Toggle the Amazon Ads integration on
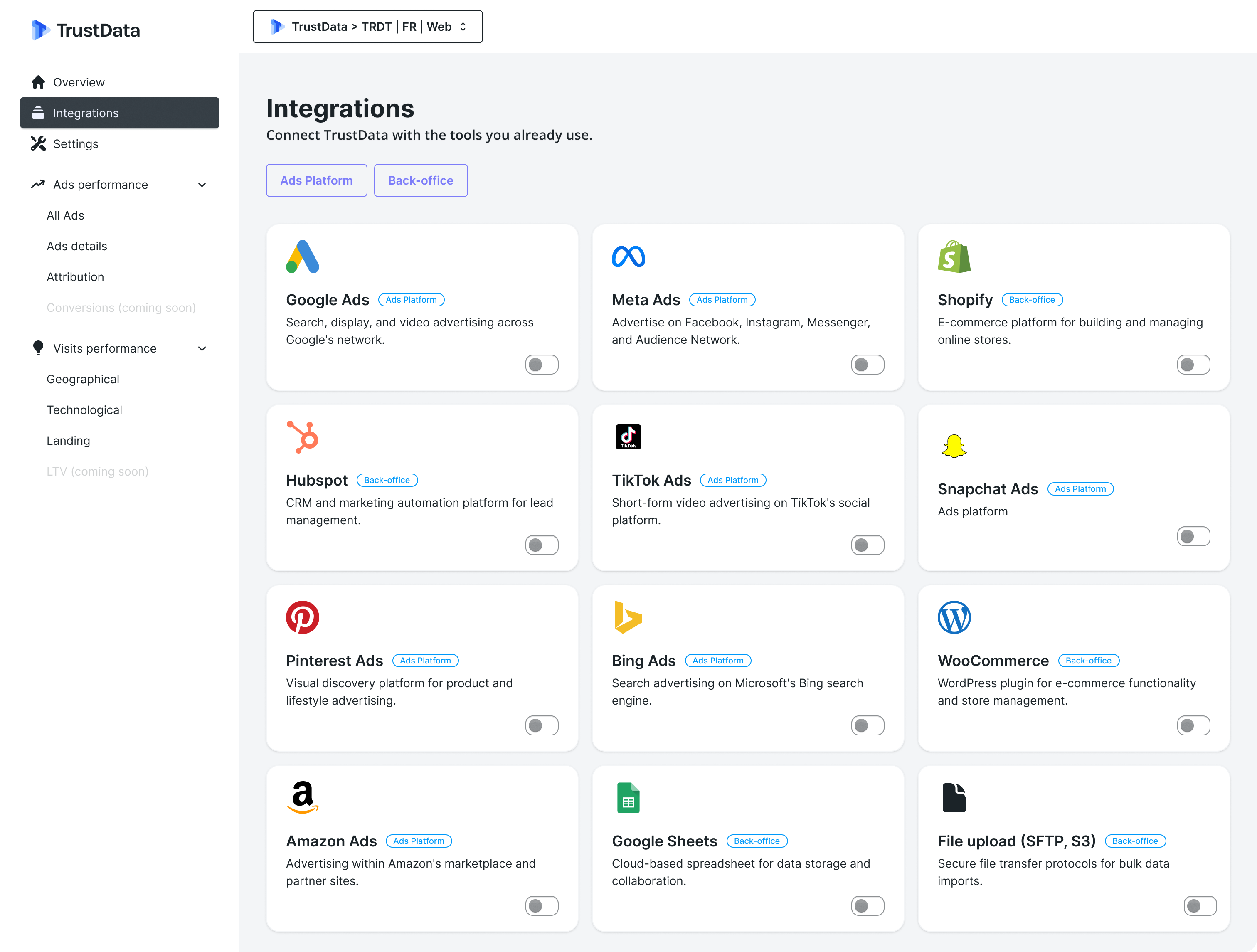Image resolution: width=1257 pixels, height=952 pixels. (x=542, y=905)
